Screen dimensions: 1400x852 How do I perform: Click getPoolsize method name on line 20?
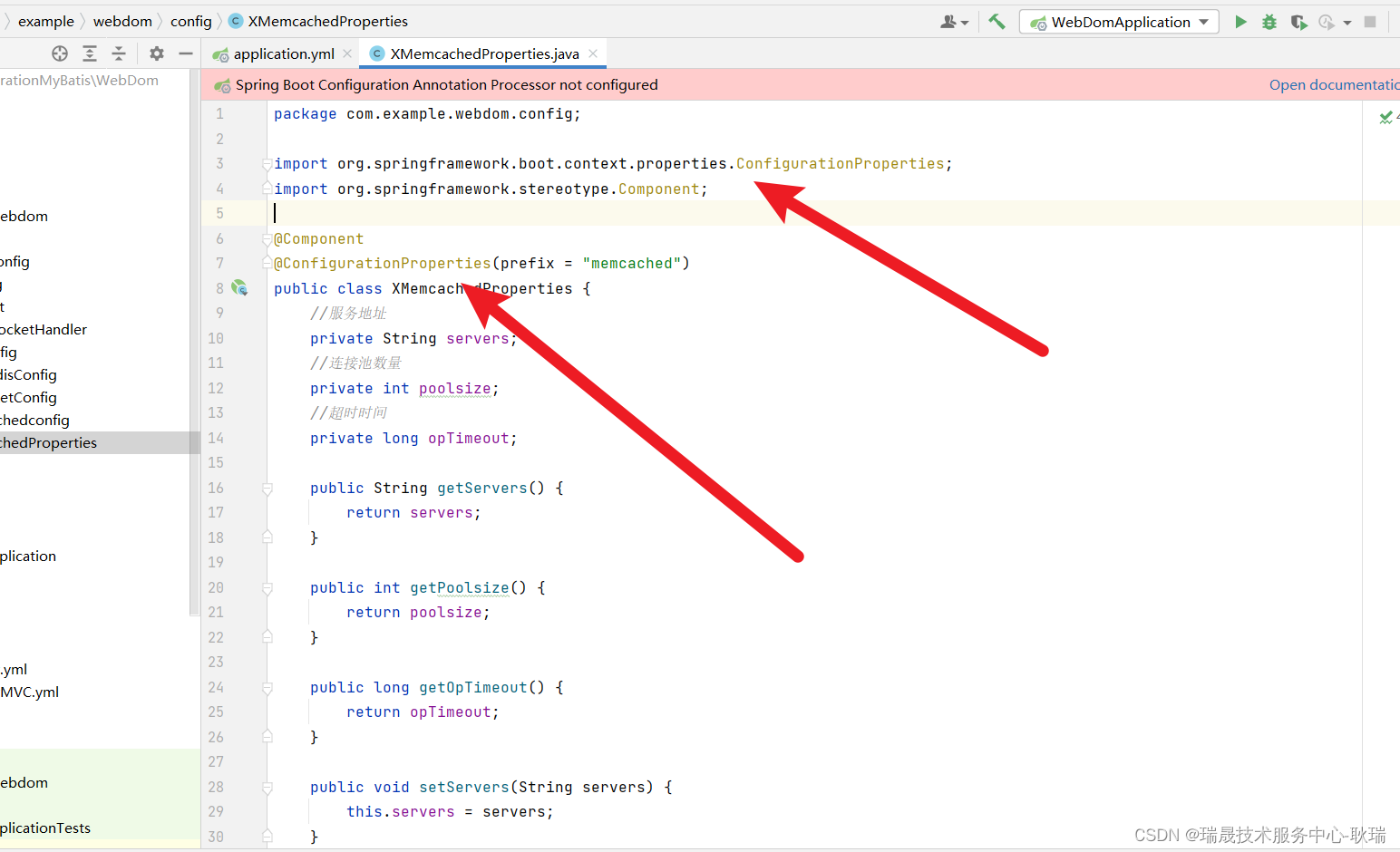pyautogui.click(x=460, y=588)
